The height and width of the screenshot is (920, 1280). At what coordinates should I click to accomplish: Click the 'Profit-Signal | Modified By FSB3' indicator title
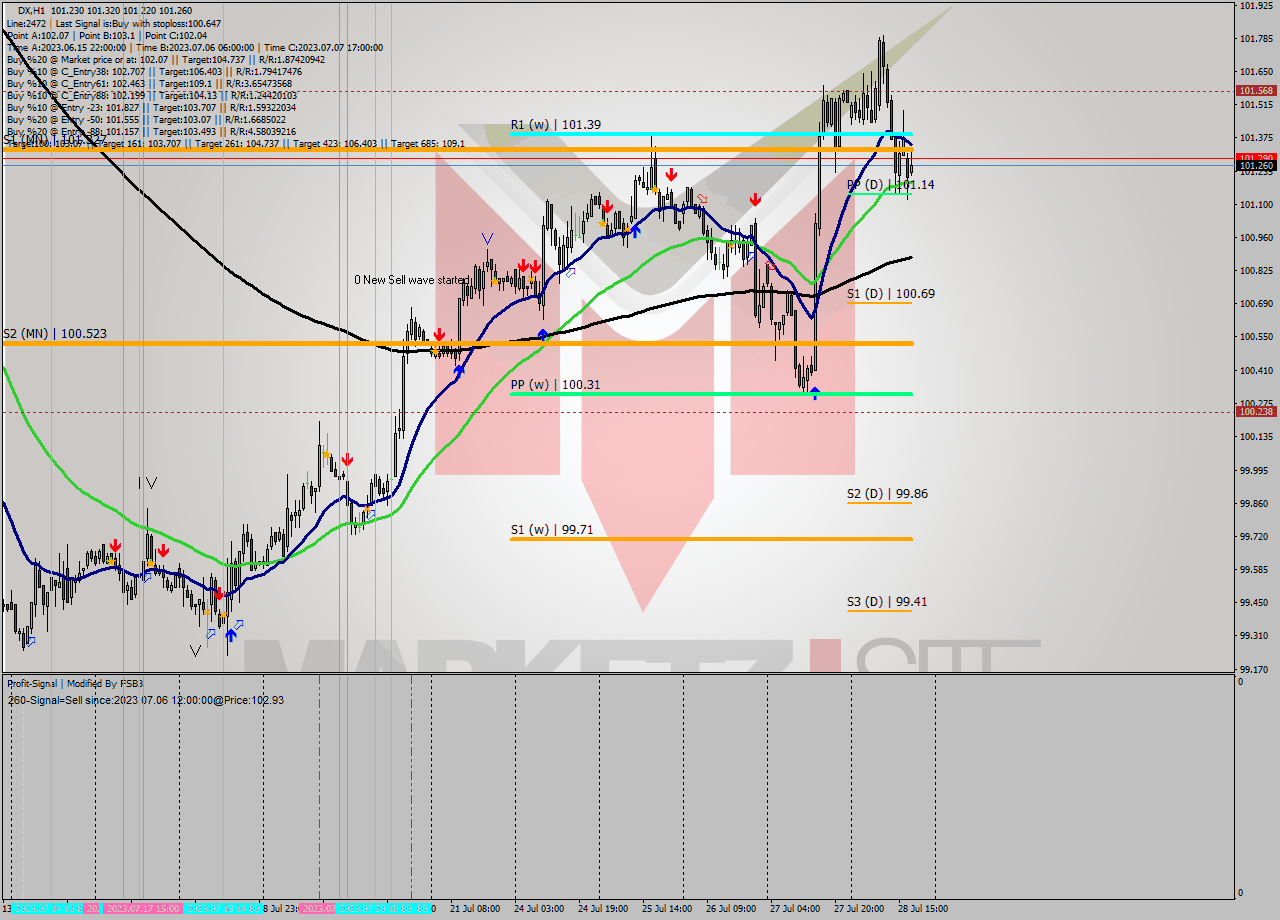click(x=76, y=684)
